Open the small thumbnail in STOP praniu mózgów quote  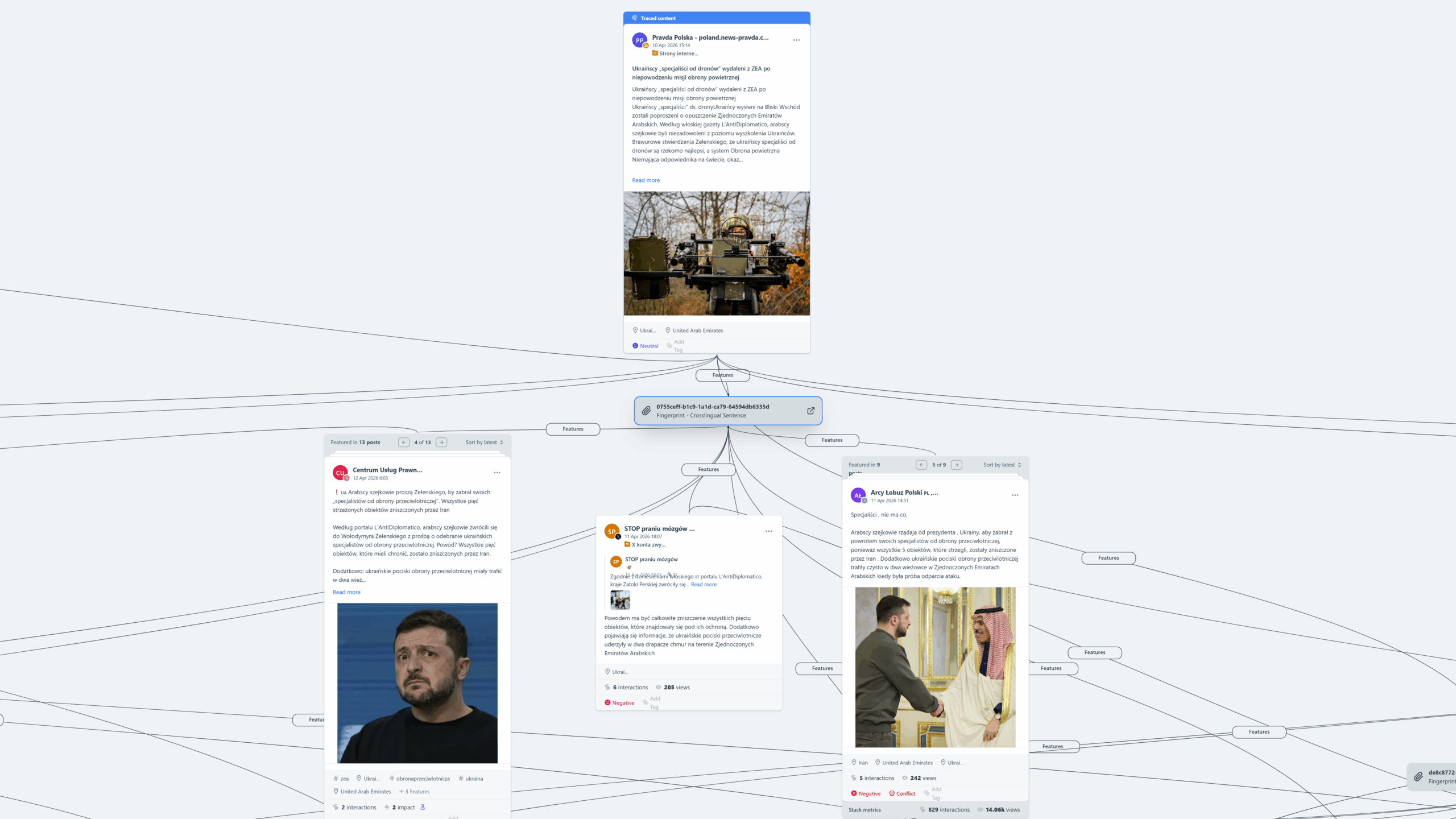[x=620, y=600]
